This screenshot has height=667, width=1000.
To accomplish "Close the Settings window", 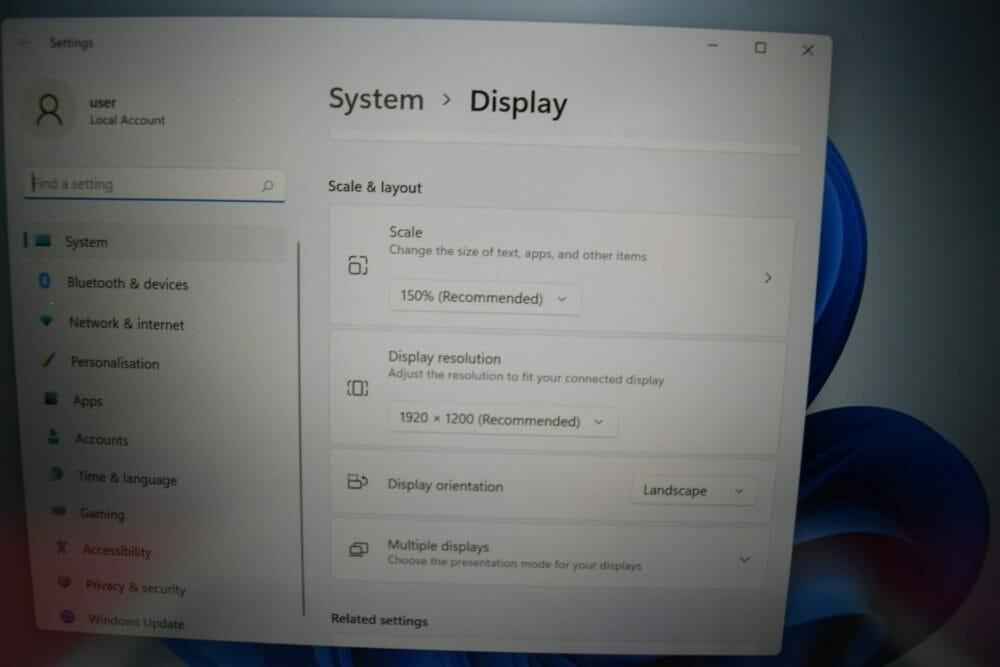I will [x=808, y=50].
